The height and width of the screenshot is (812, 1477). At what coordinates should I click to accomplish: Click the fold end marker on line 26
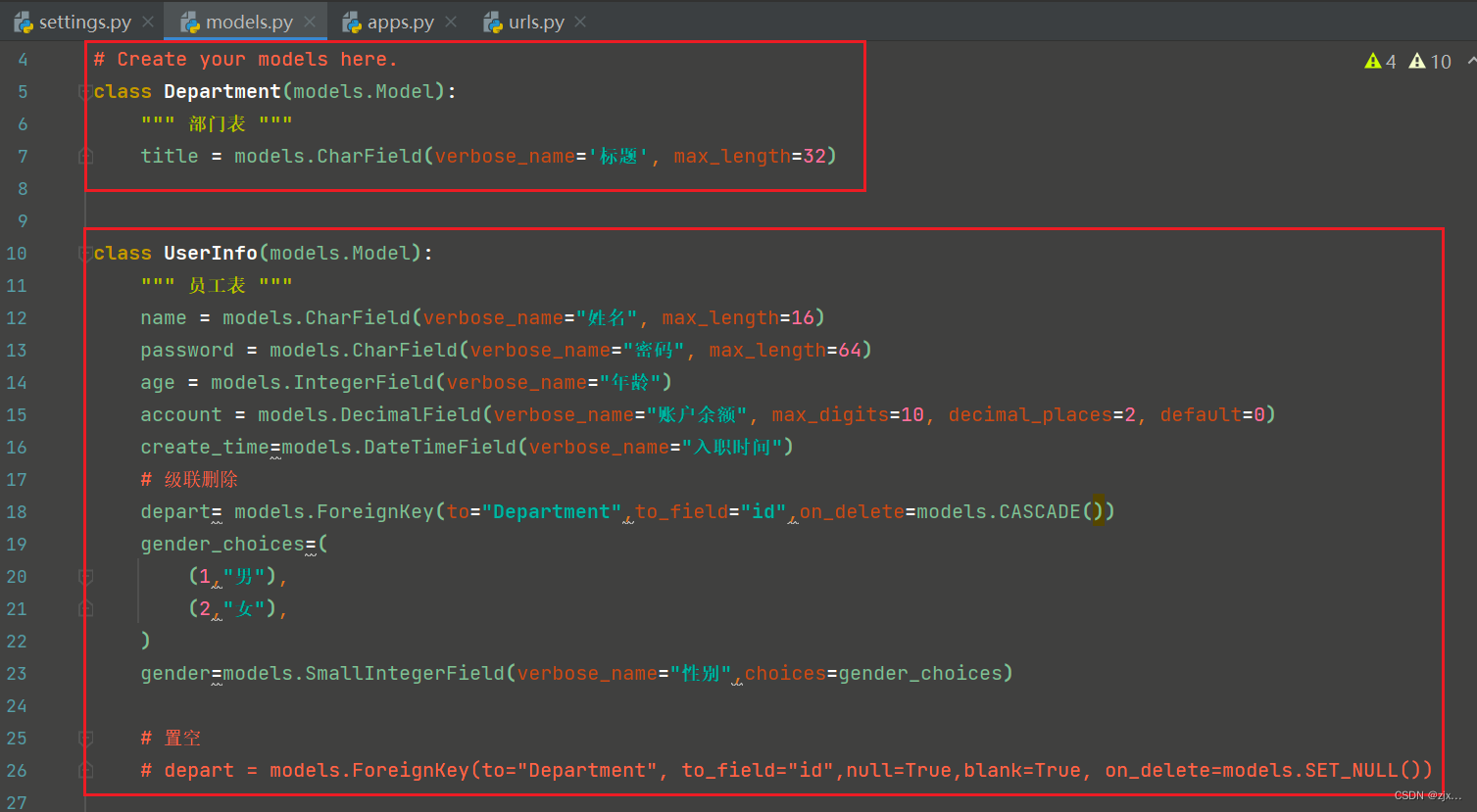point(85,771)
